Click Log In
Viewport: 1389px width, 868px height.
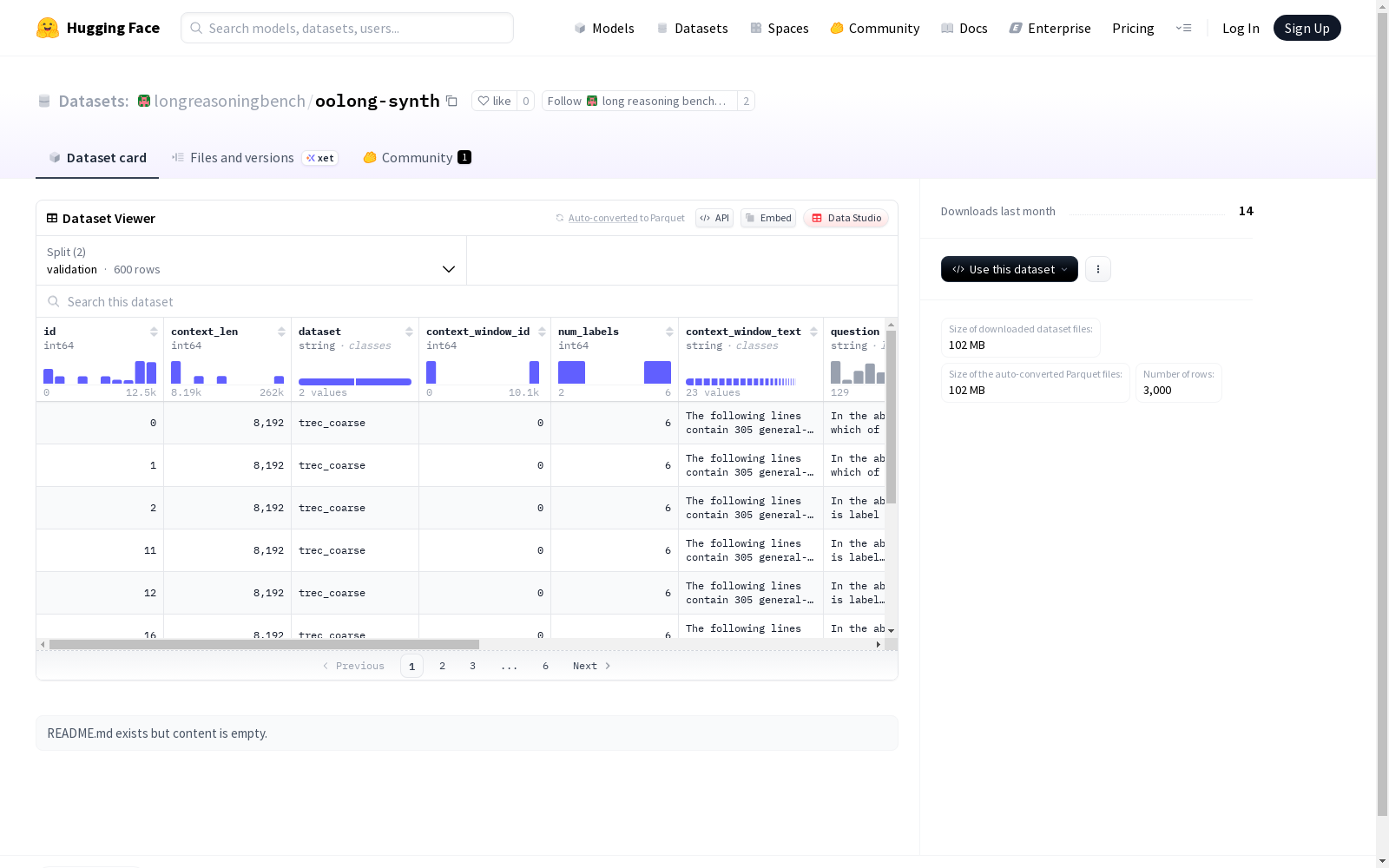pyautogui.click(x=1241, y=28)
